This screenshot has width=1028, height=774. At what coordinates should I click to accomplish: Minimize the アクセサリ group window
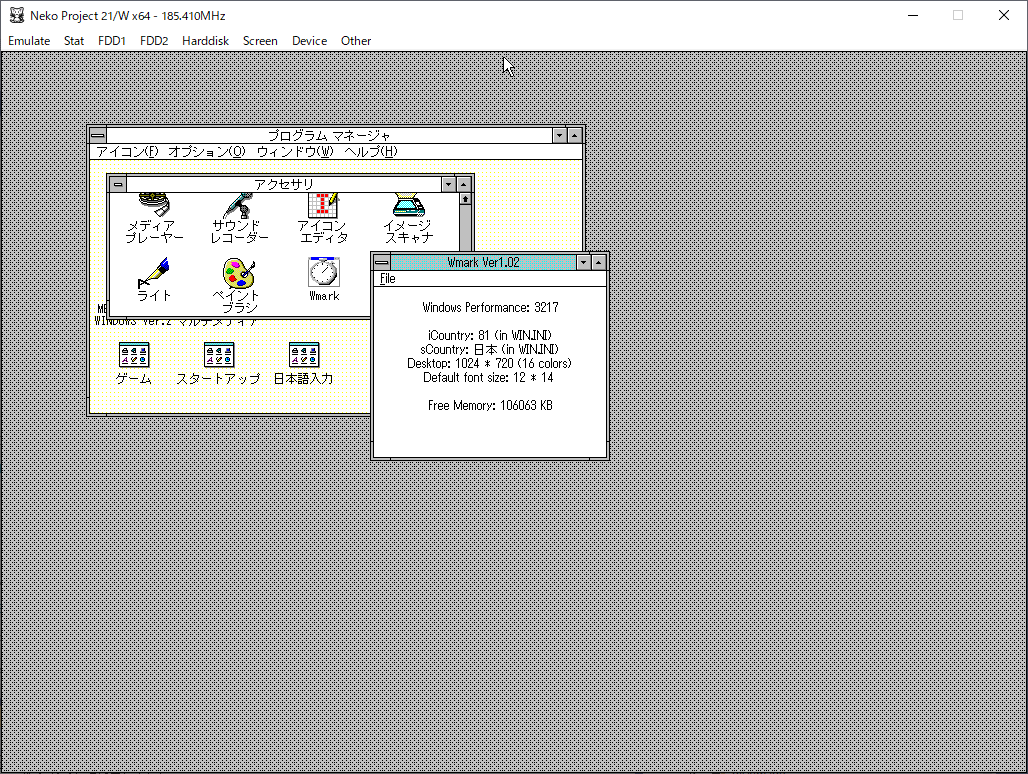coord(448,184)
